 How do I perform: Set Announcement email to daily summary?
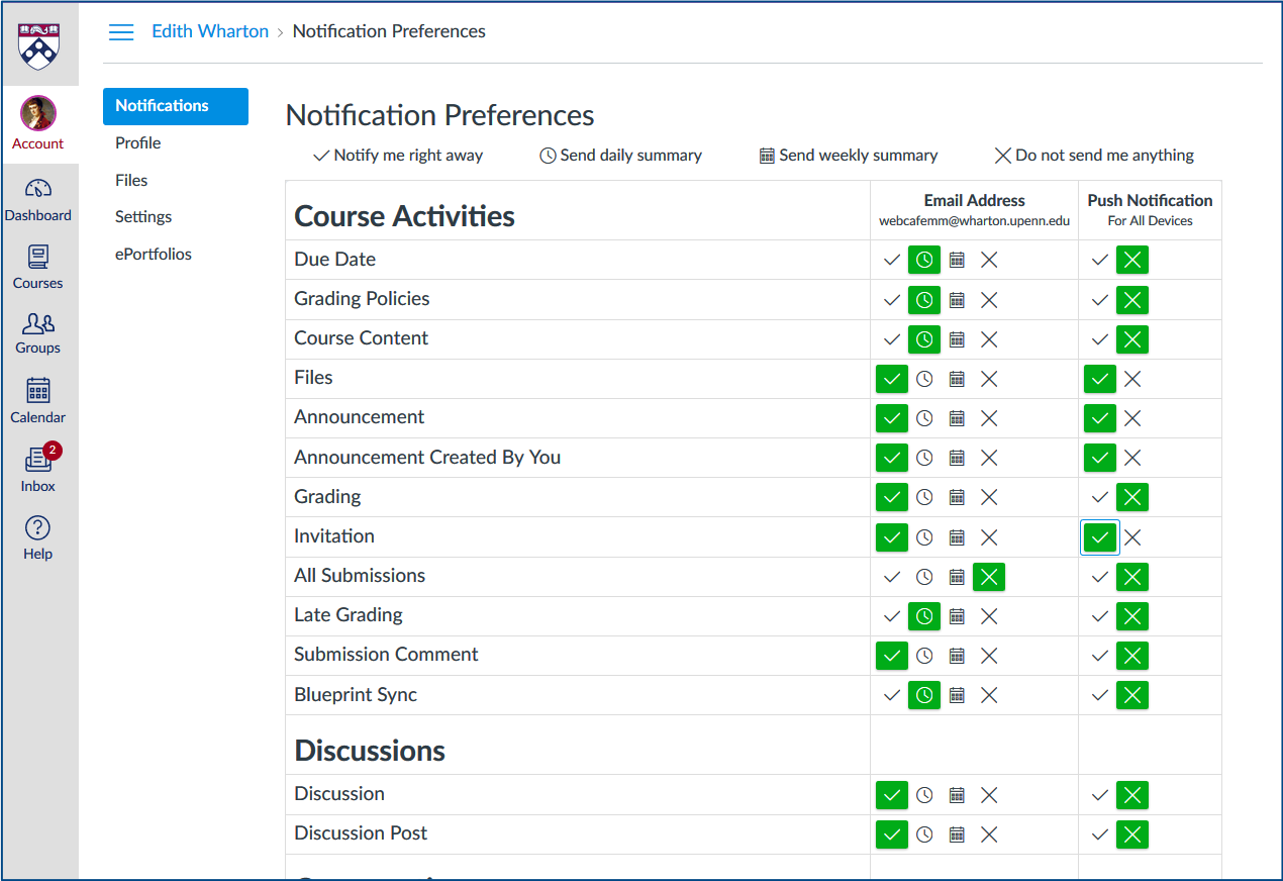click(925, 418)
